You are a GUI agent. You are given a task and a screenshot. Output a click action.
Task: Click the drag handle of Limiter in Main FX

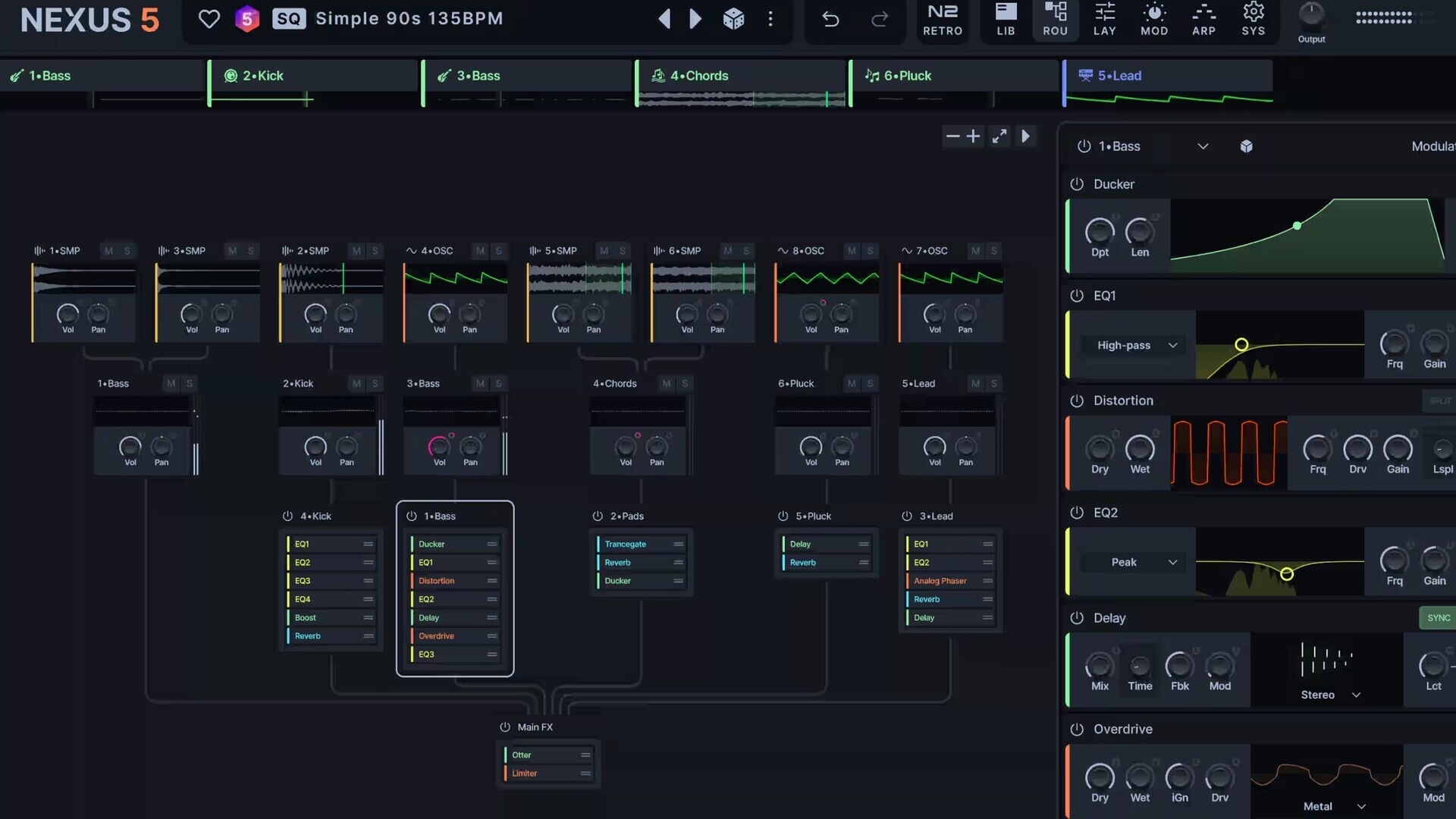[585, 773]
